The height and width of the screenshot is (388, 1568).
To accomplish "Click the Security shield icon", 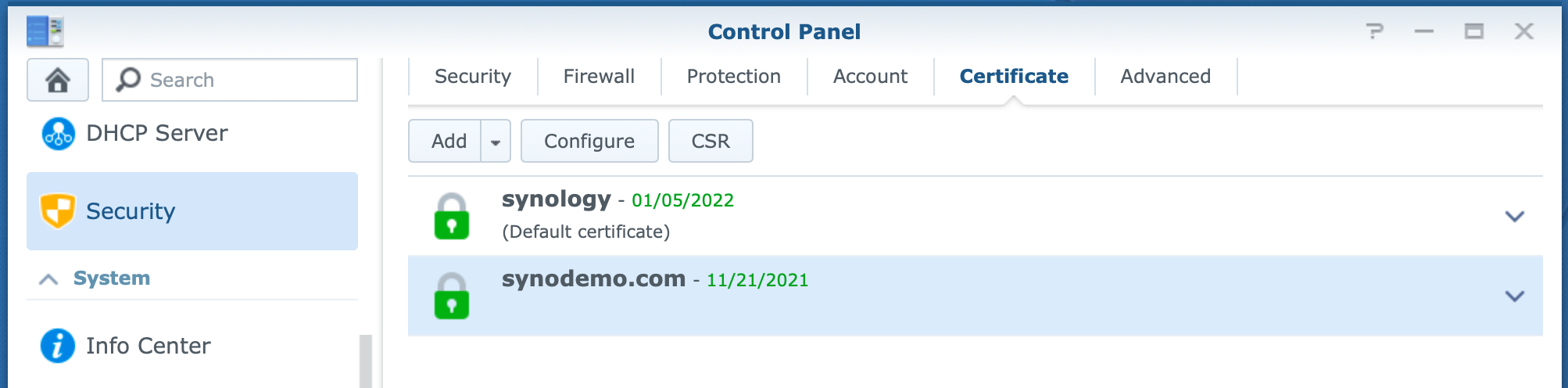I will pyautogui.click(x=58, y=211).
